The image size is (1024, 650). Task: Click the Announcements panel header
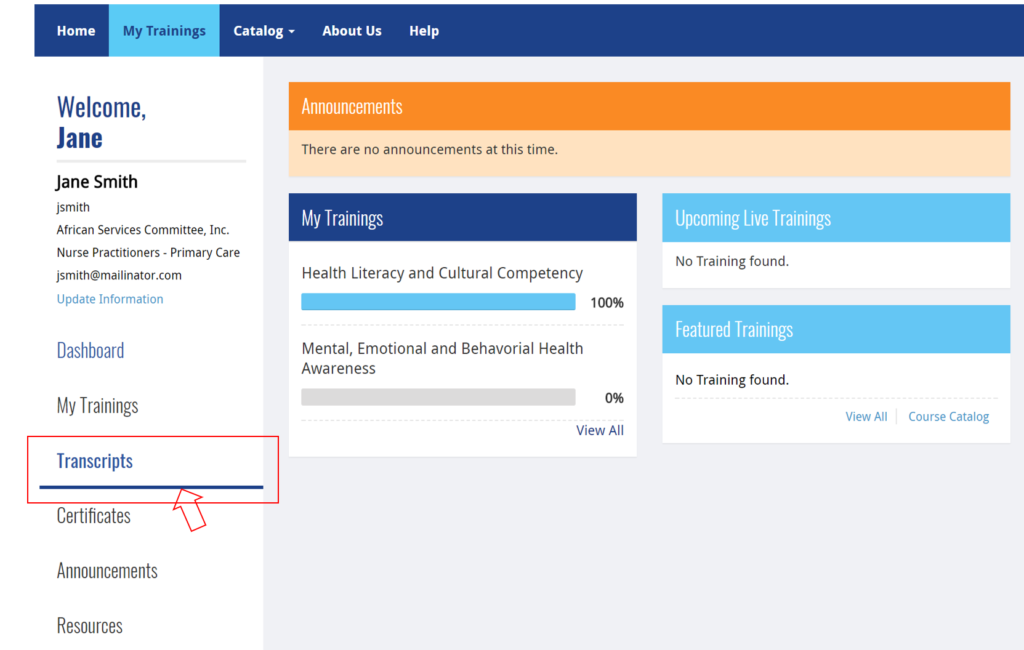click(x=649, y=106)
